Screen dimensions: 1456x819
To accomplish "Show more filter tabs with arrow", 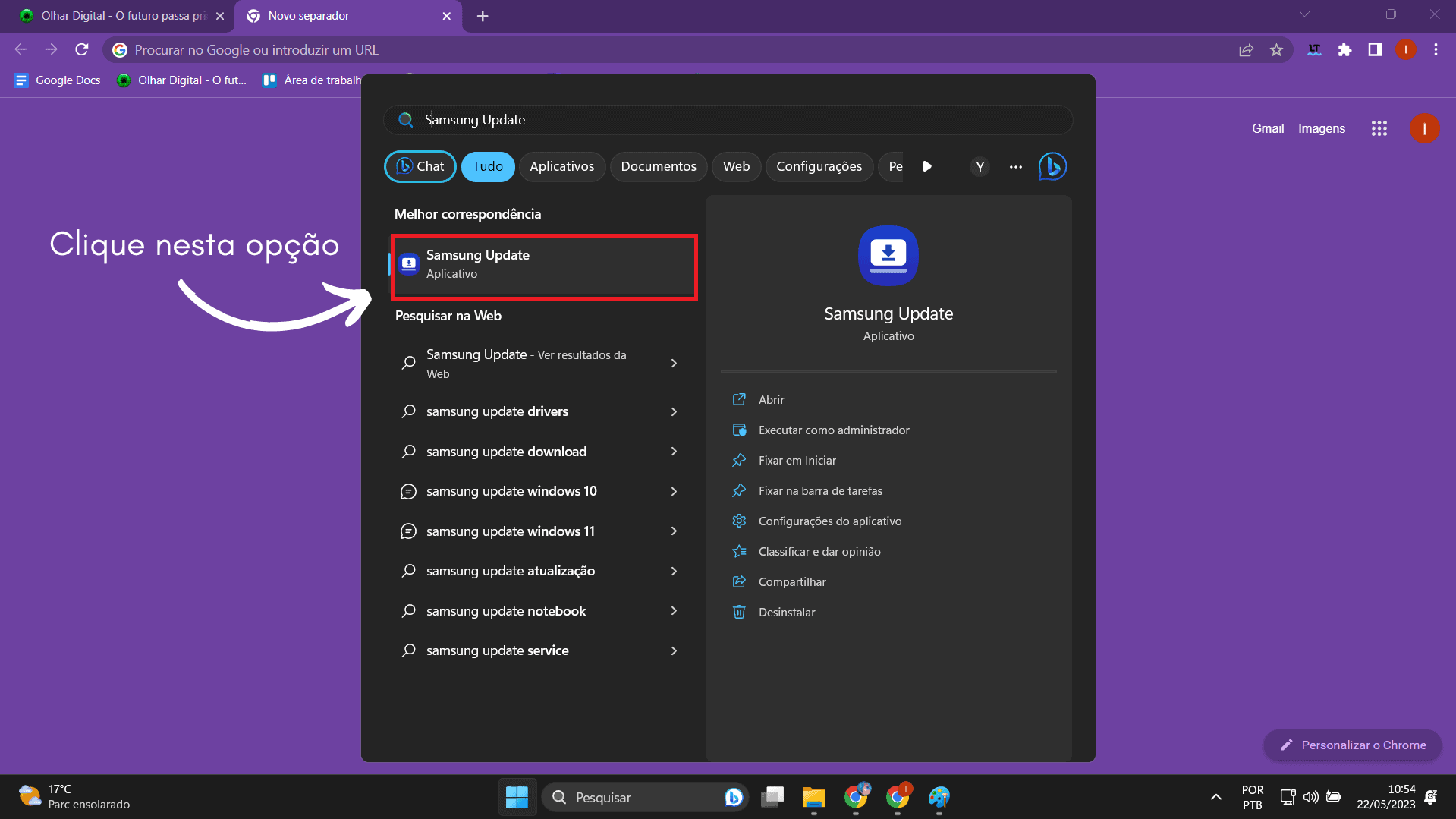I will click(x=926, y=166).
